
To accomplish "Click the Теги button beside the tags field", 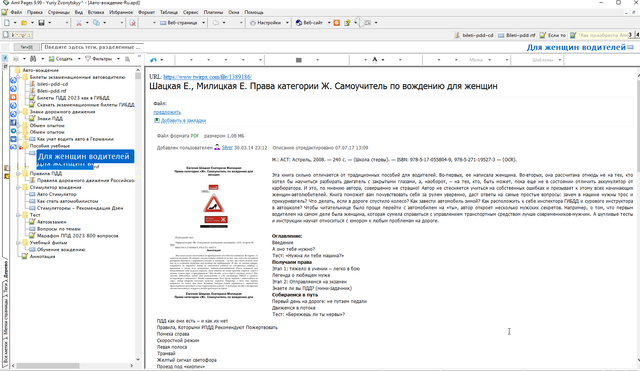I will pos(27,47).
